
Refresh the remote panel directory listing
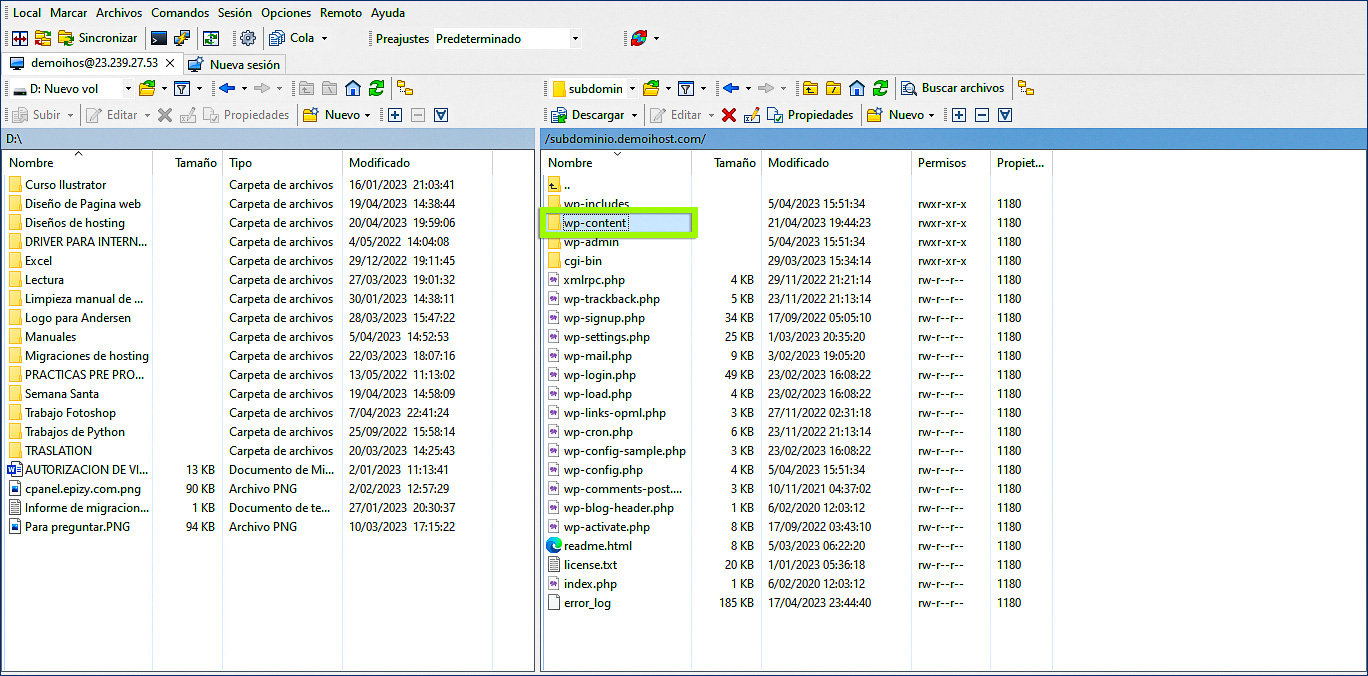coord(880,88)
